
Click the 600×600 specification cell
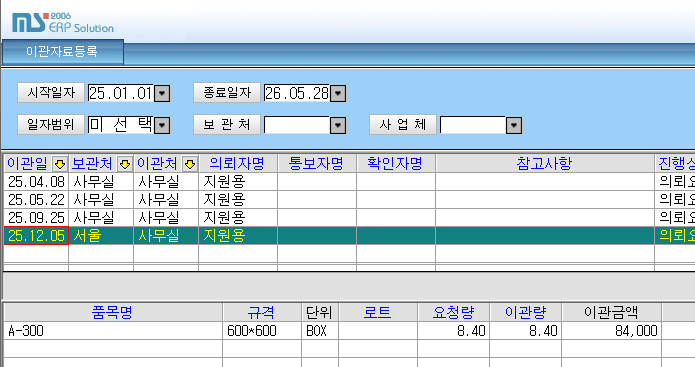(262, 331)
